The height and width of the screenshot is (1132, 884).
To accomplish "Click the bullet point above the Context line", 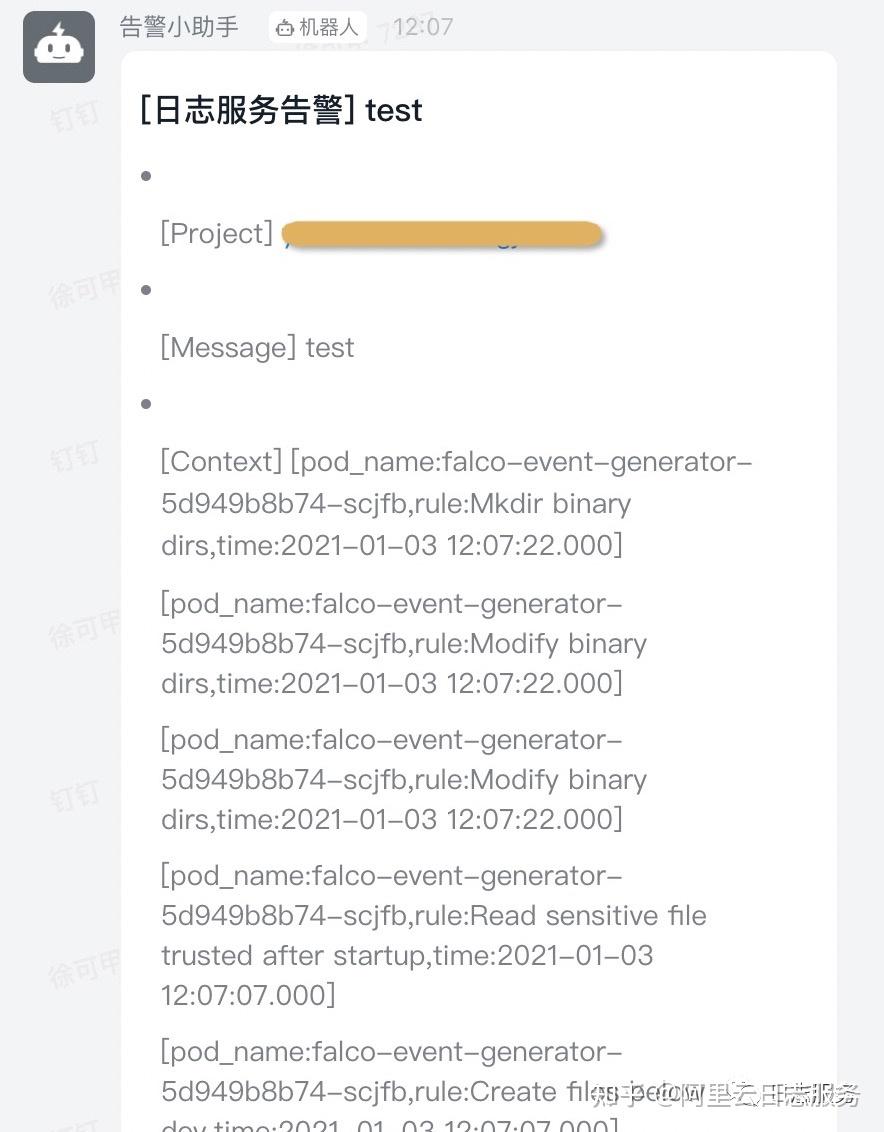I will click(146, 404).
